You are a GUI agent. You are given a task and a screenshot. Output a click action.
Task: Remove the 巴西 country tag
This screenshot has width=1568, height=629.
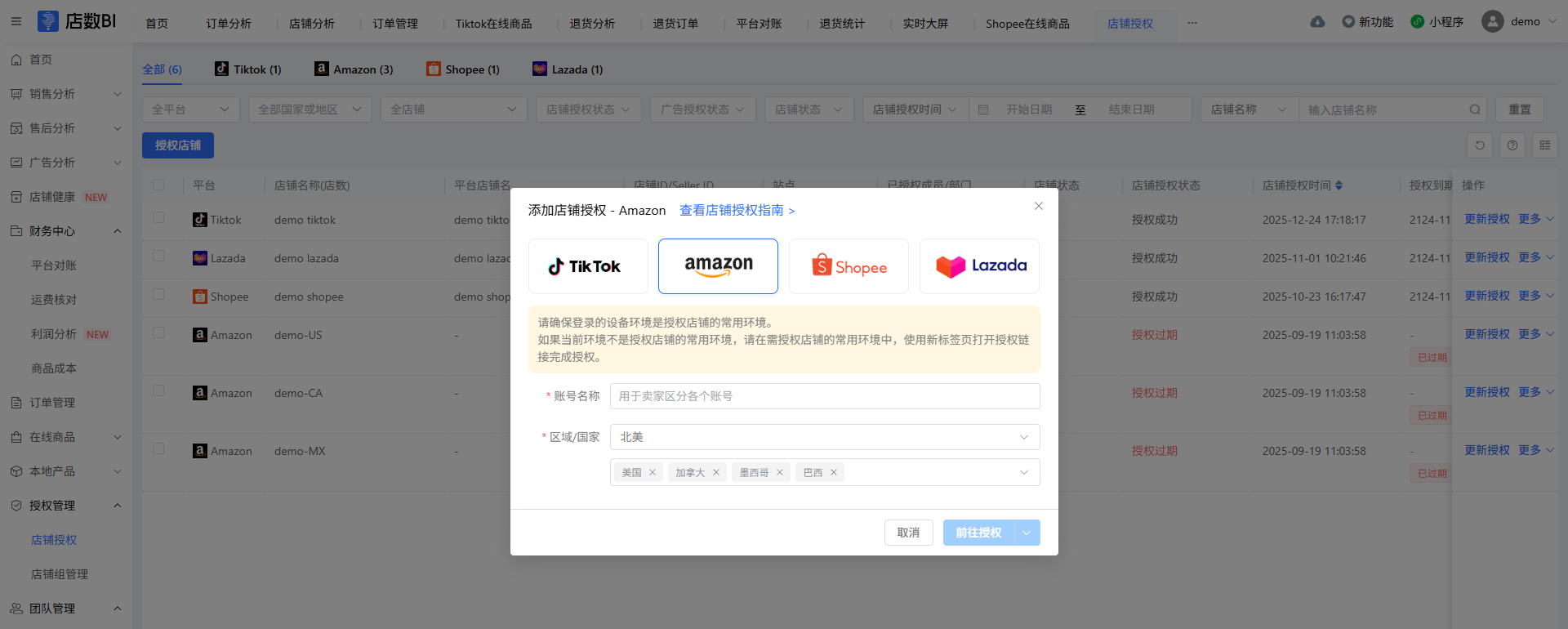[834, 472]
